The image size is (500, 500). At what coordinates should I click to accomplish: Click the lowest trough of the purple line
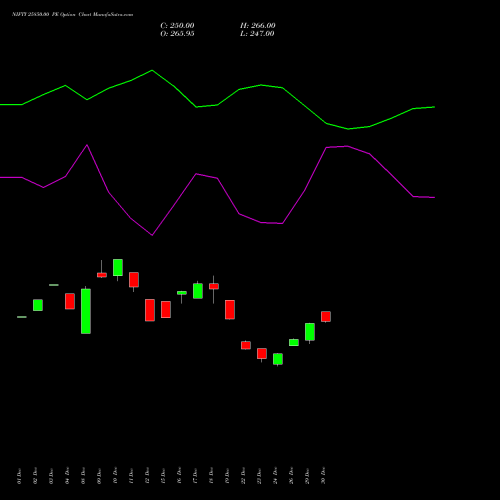[x=152, y=235]
